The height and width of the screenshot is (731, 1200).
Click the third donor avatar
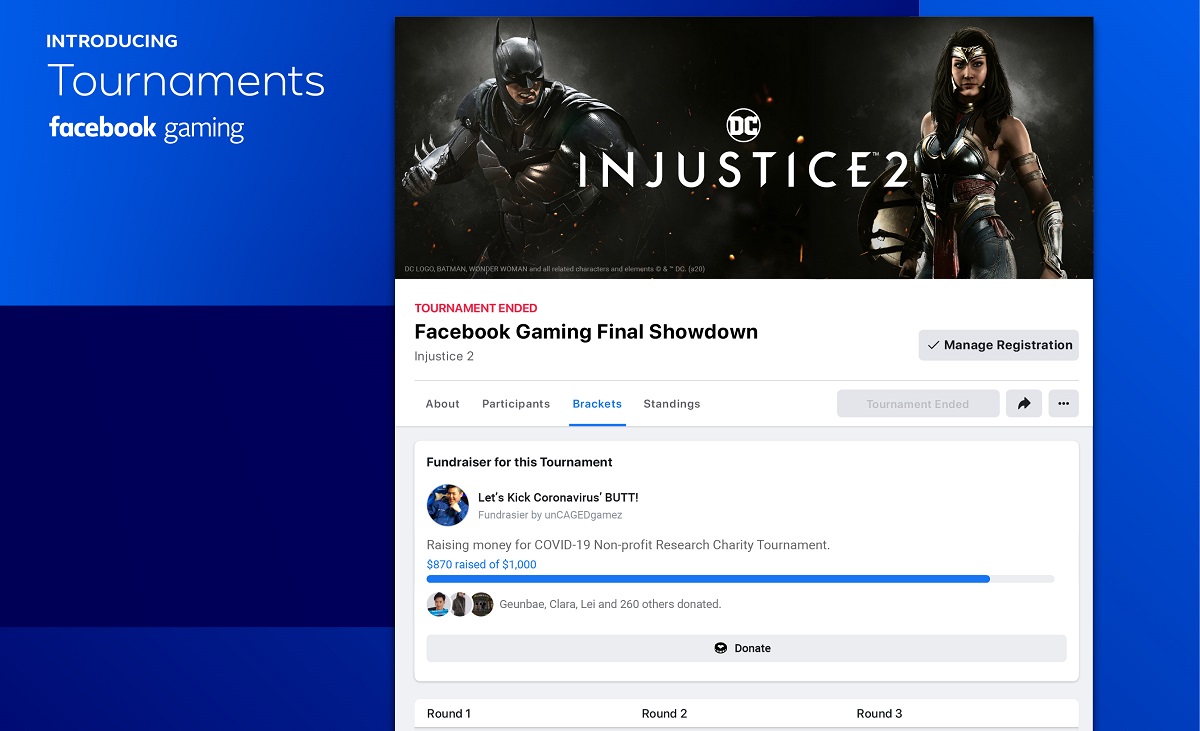point(482,604)
